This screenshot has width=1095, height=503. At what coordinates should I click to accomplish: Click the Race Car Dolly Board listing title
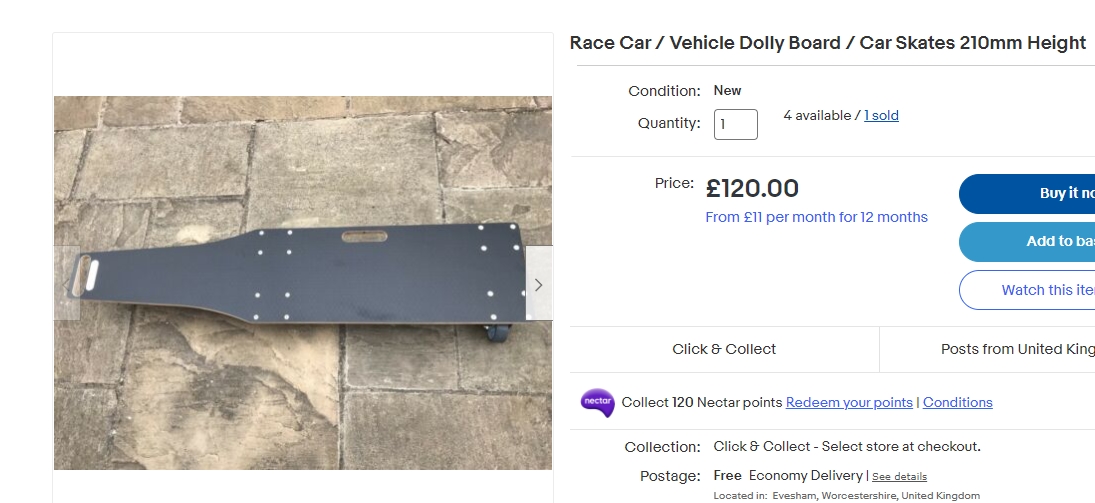click(827, 43)
